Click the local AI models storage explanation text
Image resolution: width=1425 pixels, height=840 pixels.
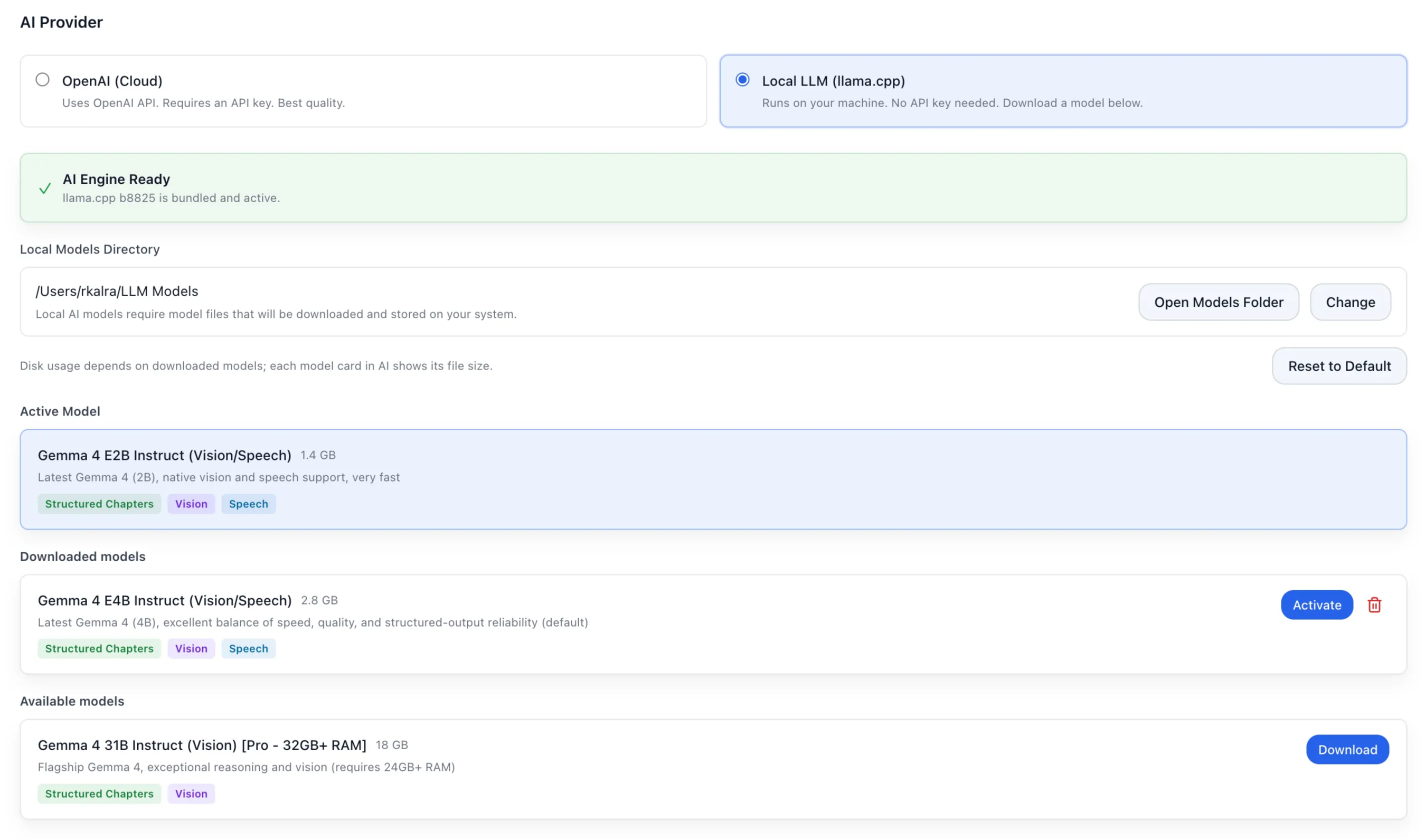[x=276, y=314]
